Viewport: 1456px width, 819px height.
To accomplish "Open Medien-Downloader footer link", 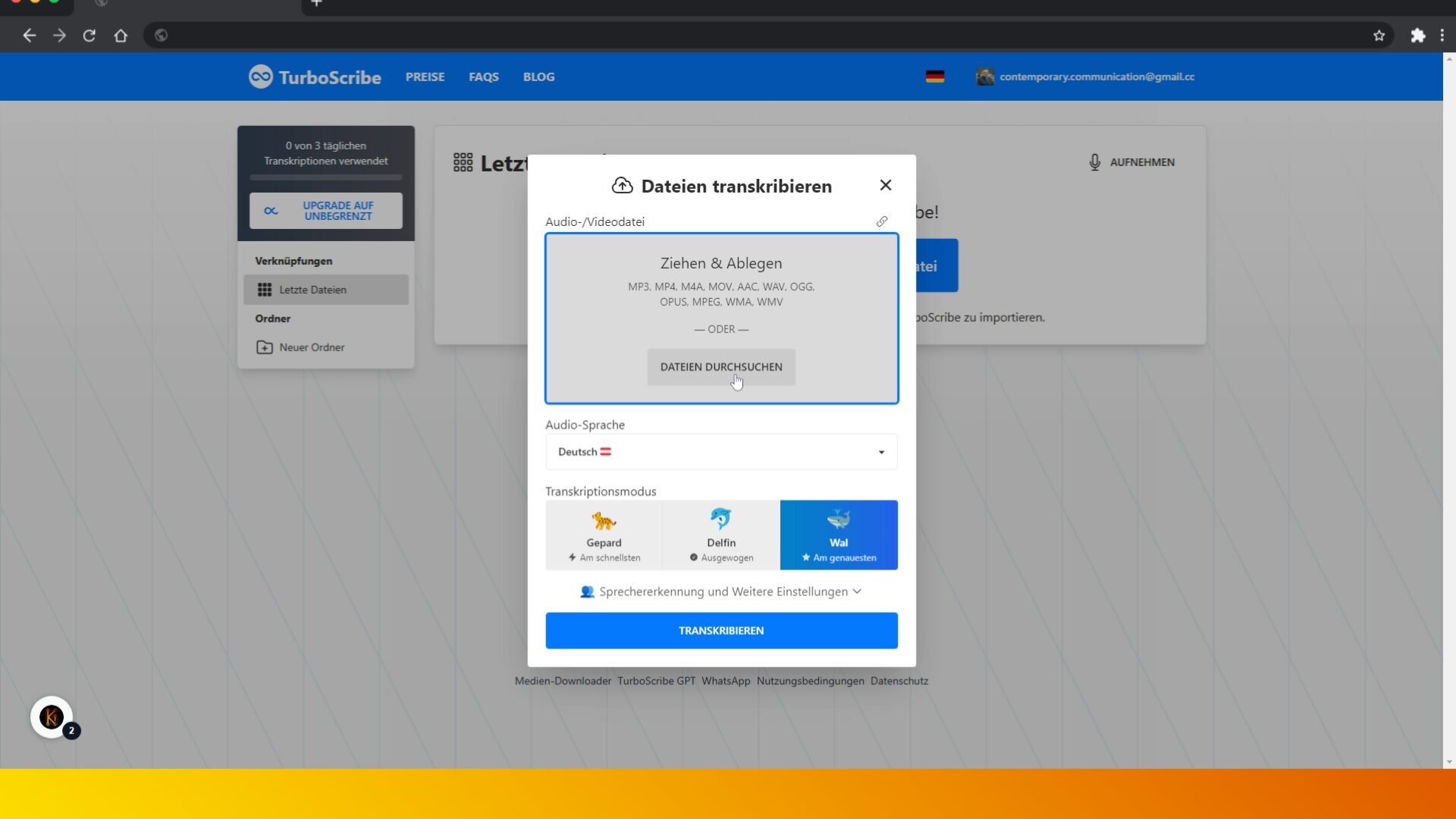I will [x=563, y=681].
